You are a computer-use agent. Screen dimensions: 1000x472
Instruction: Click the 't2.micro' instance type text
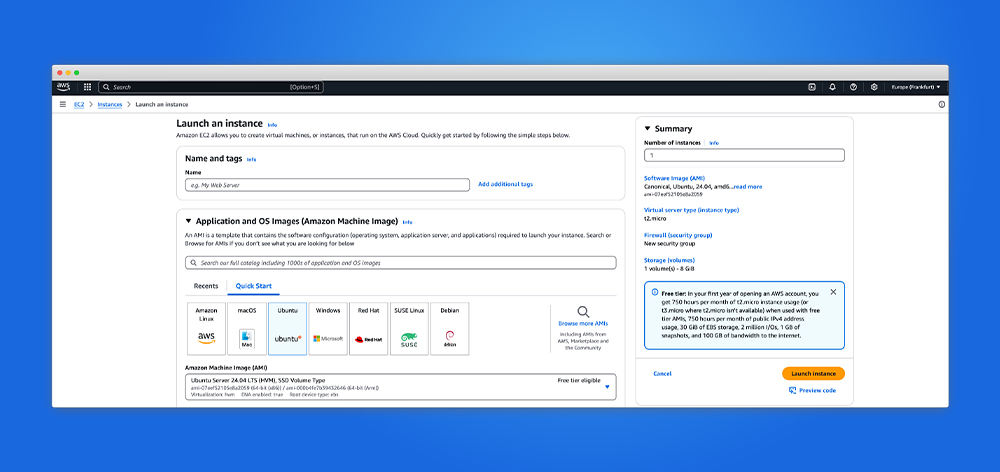655,219
